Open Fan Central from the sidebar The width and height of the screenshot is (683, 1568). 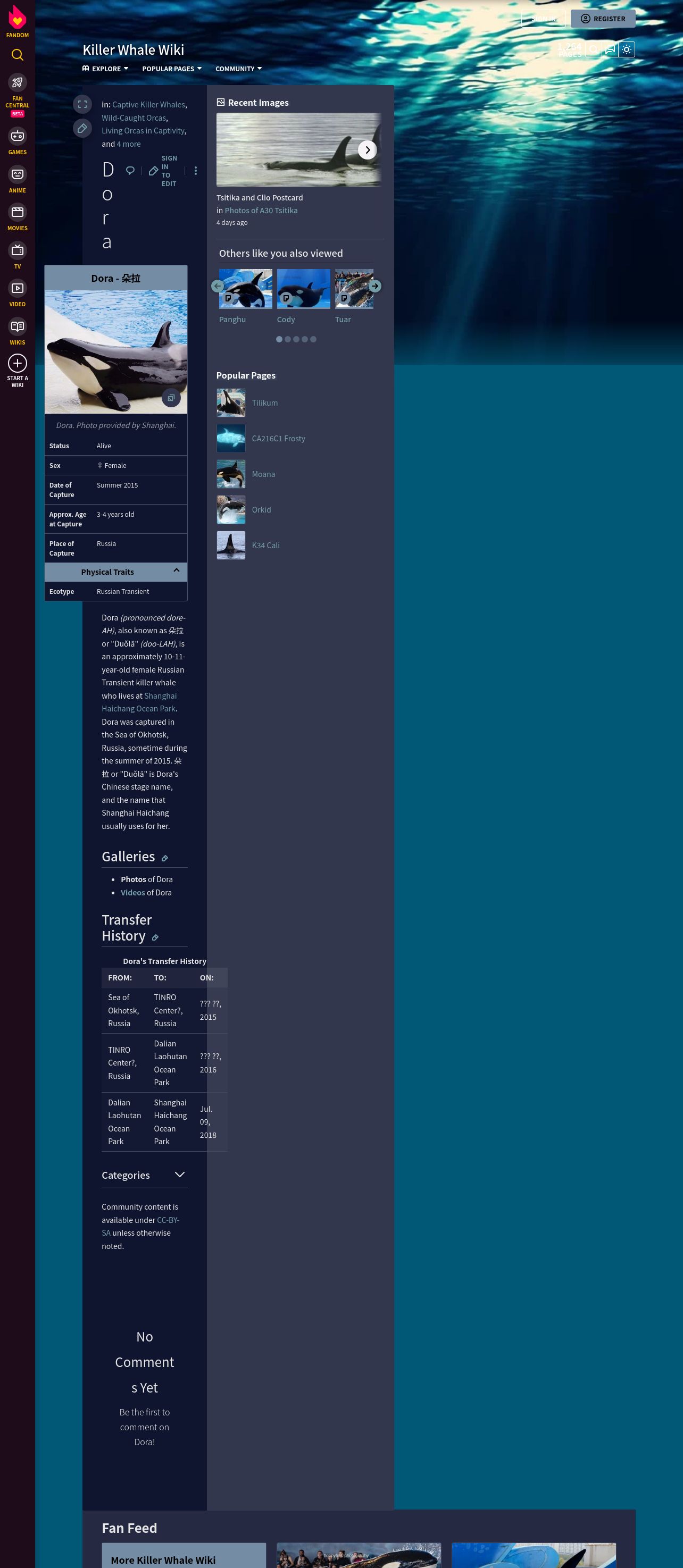pyautogui.click(x=17, y=96)
